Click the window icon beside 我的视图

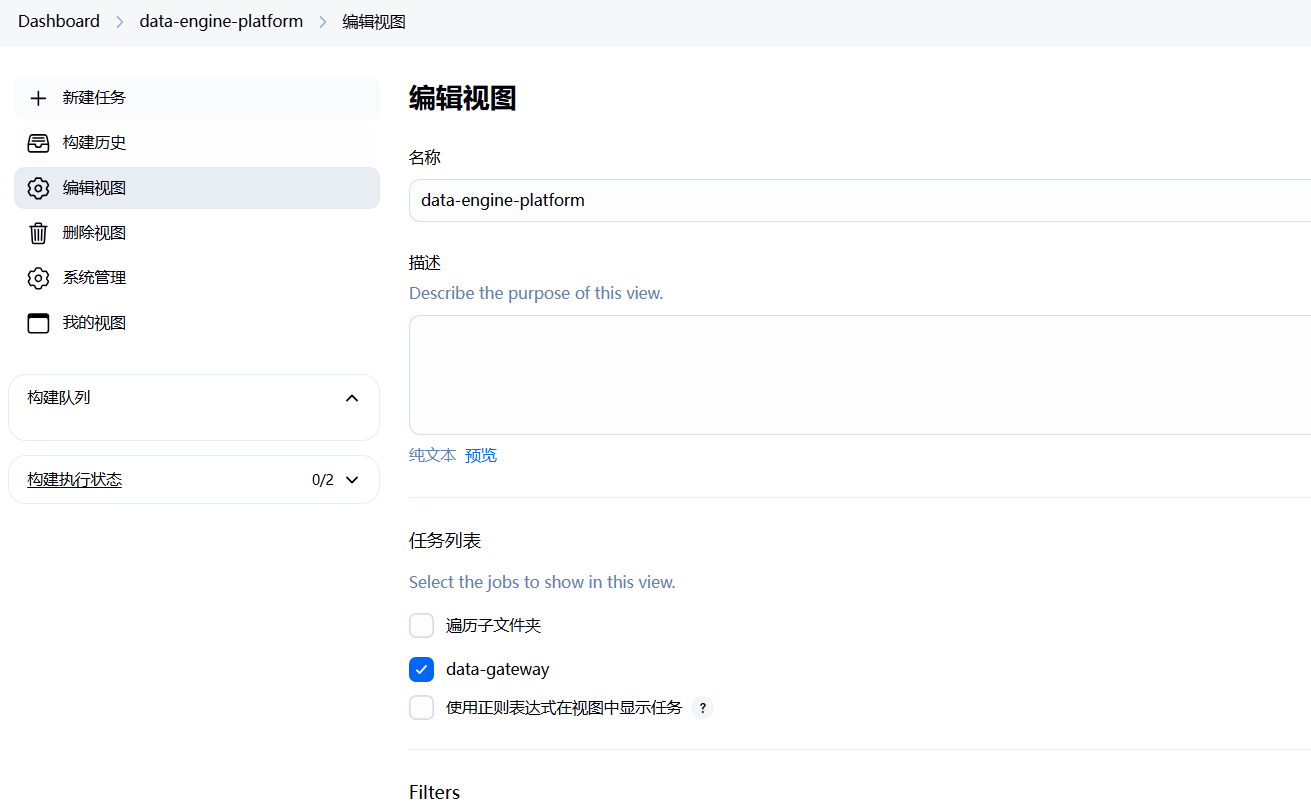38,323
